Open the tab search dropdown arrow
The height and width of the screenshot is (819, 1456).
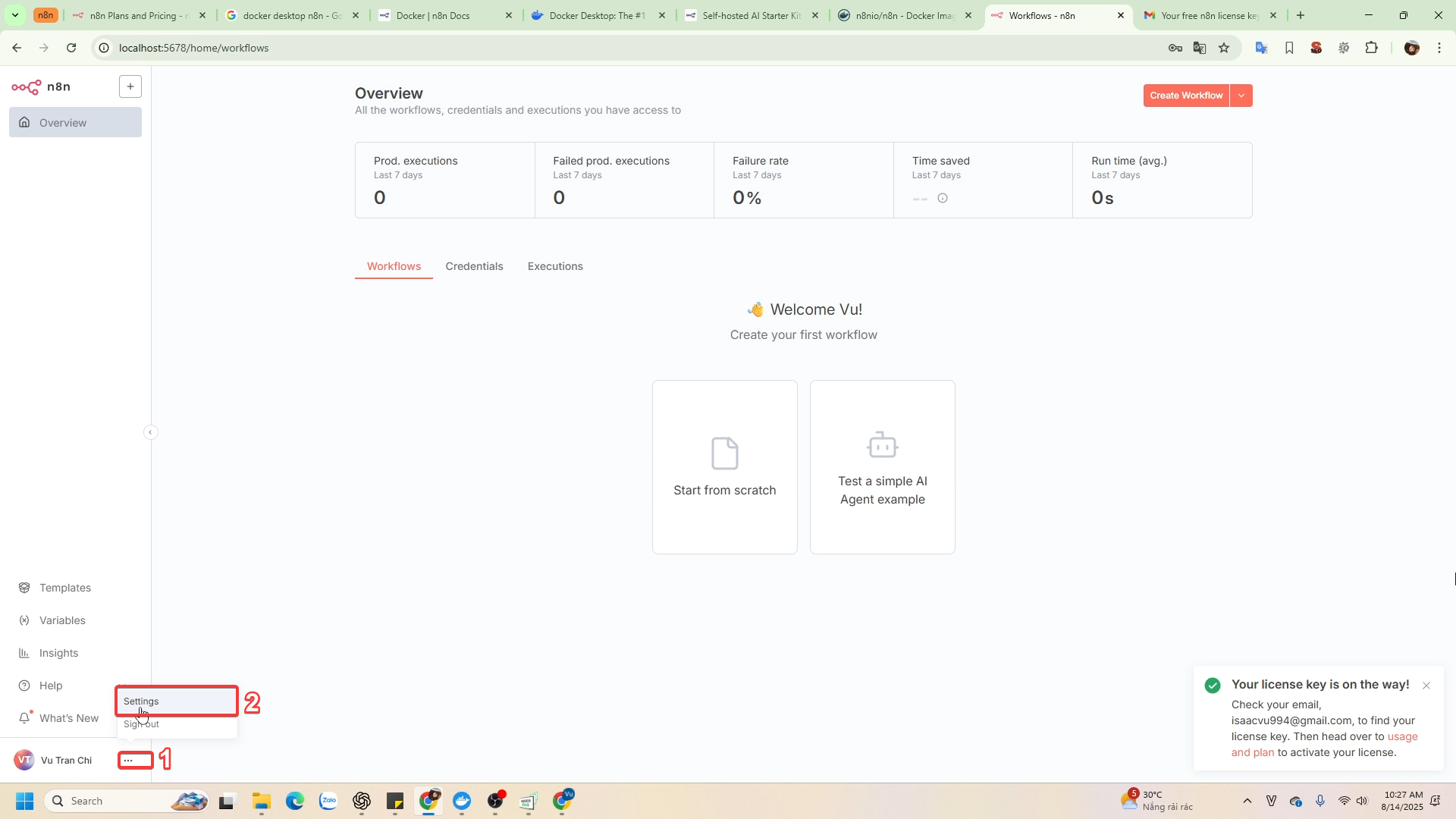(x=15, y=15)
